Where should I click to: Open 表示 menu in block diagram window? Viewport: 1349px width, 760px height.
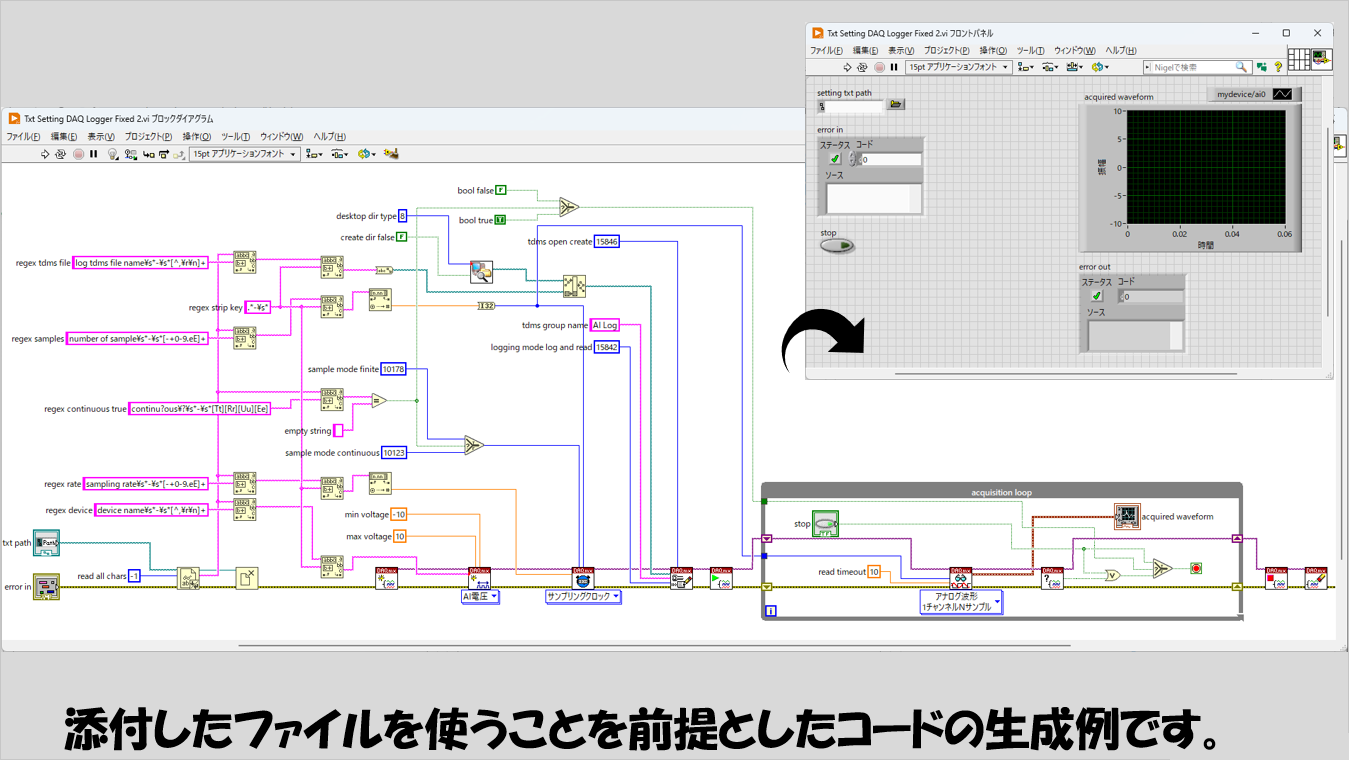pyautogui.click(x=100, y=137)
